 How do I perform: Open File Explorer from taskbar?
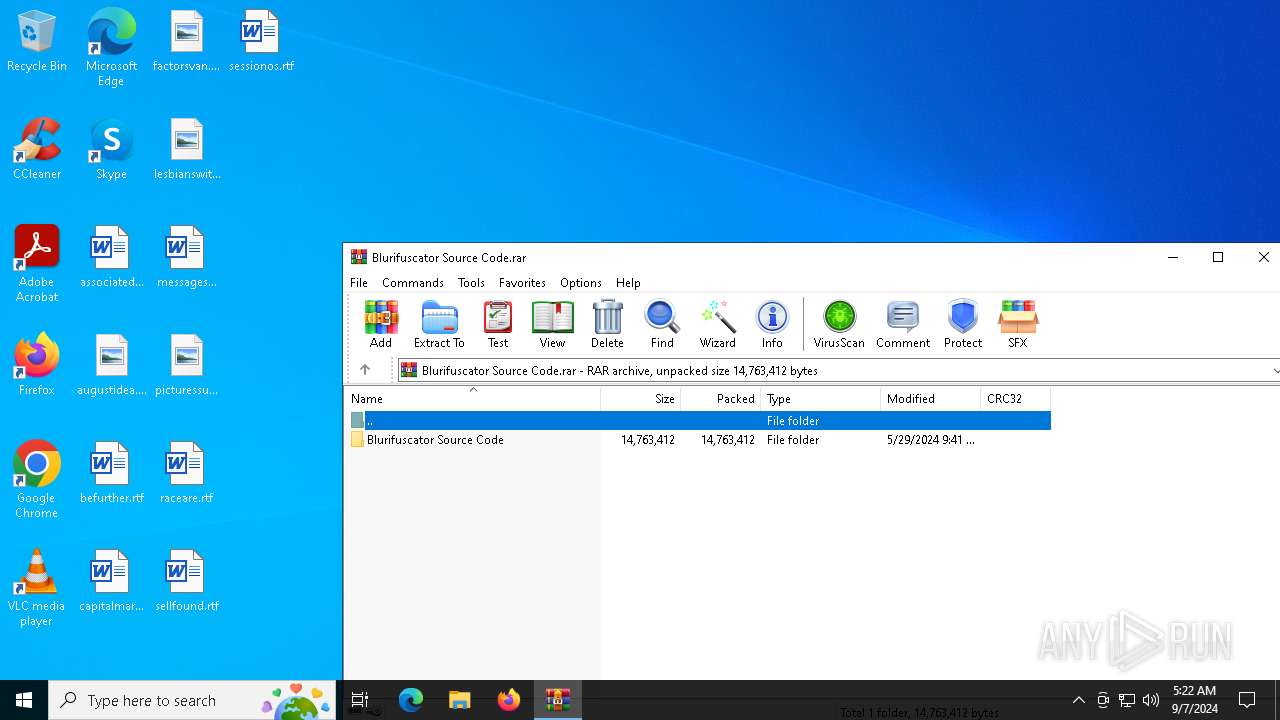click(460, 700)
